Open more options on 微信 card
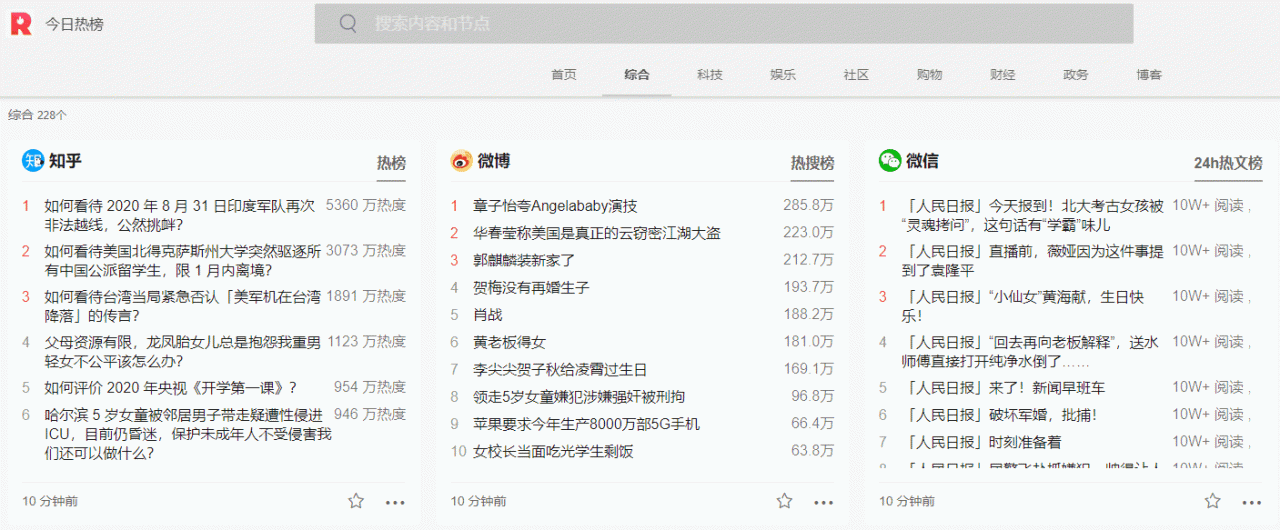 tap(1251, 502)
